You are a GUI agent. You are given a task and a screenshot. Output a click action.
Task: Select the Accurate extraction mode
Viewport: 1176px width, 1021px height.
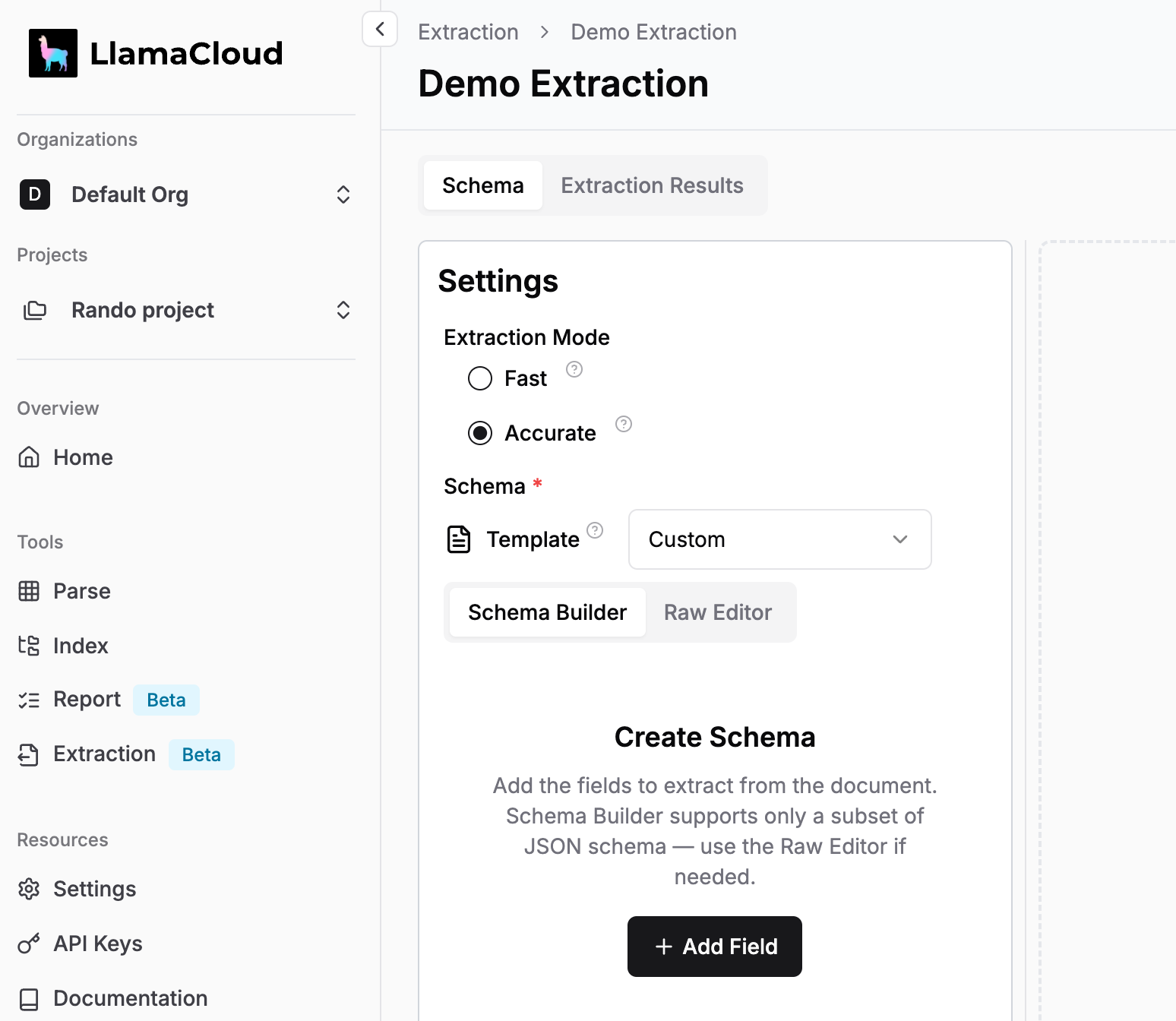480,433
